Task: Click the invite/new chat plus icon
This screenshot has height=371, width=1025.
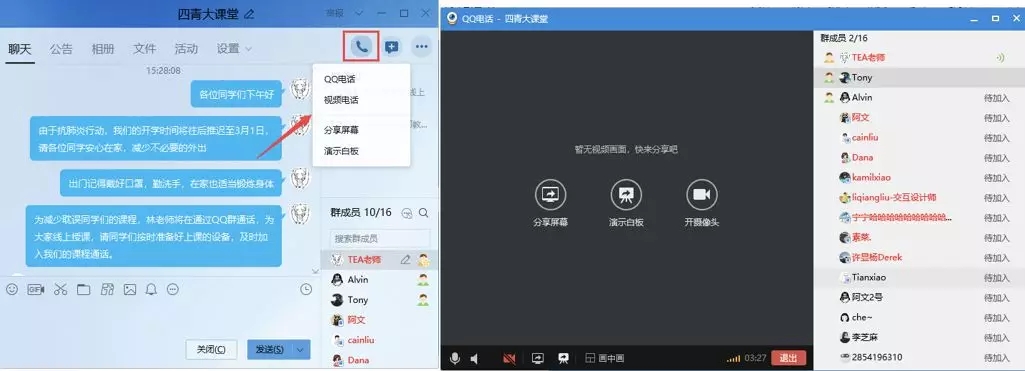Action: [392, 46]
